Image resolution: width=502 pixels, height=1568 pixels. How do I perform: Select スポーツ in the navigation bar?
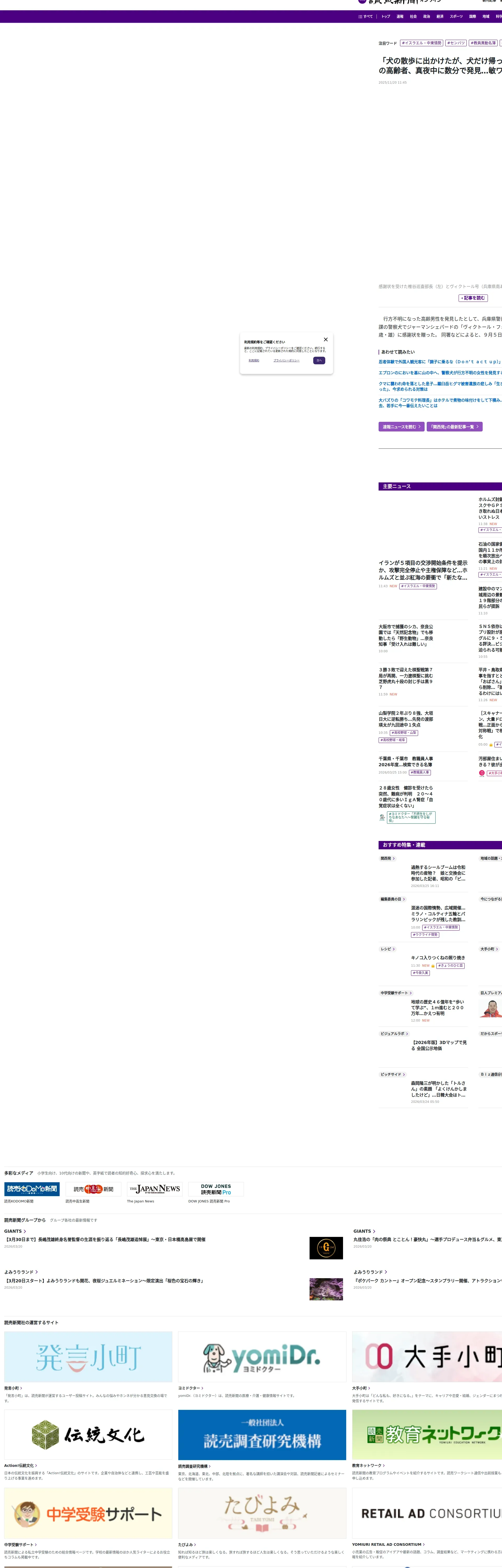point(456,16)
